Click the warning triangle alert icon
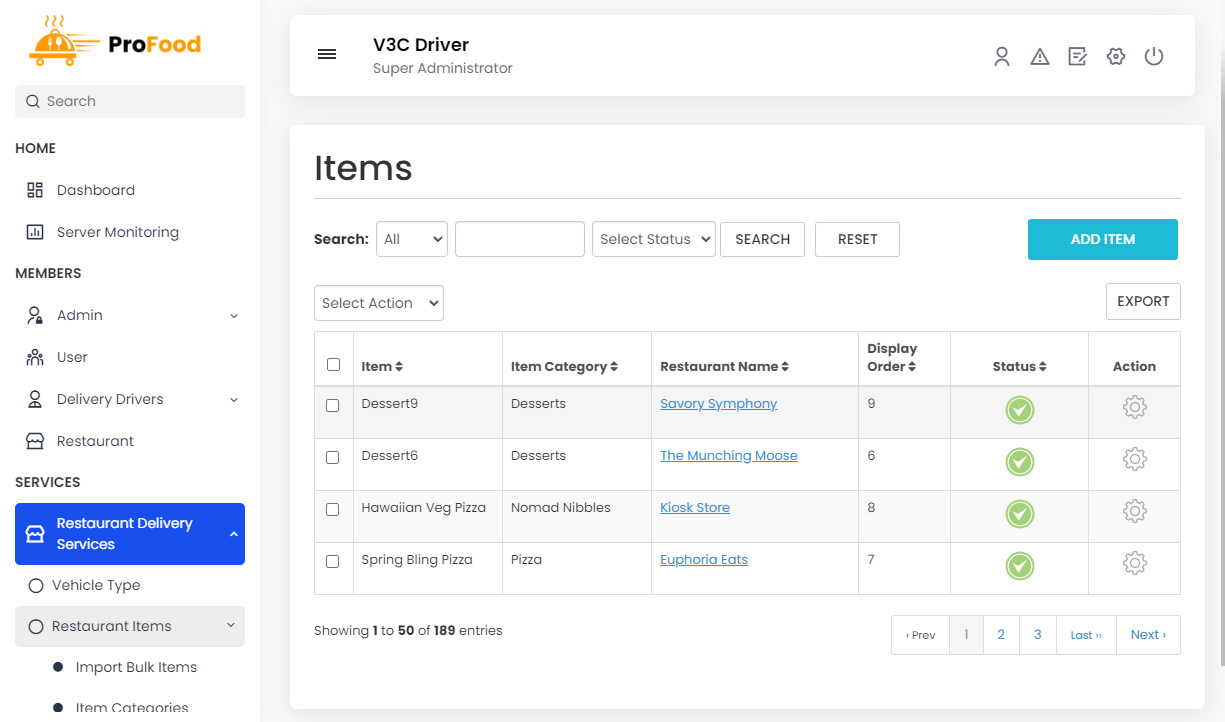The image size is (1225, 722). pos(1039,57)
